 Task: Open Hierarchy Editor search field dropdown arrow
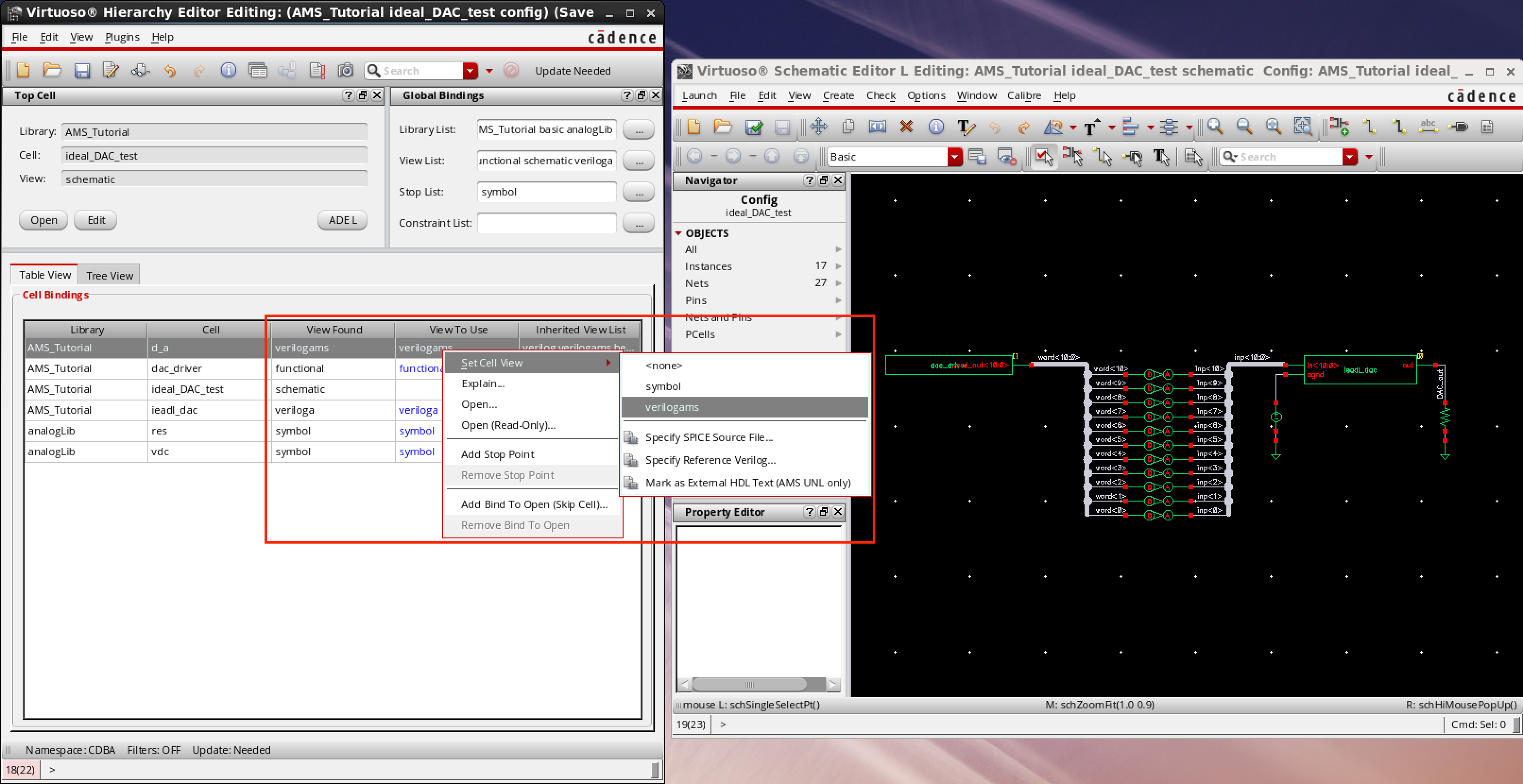pos(470,71)
